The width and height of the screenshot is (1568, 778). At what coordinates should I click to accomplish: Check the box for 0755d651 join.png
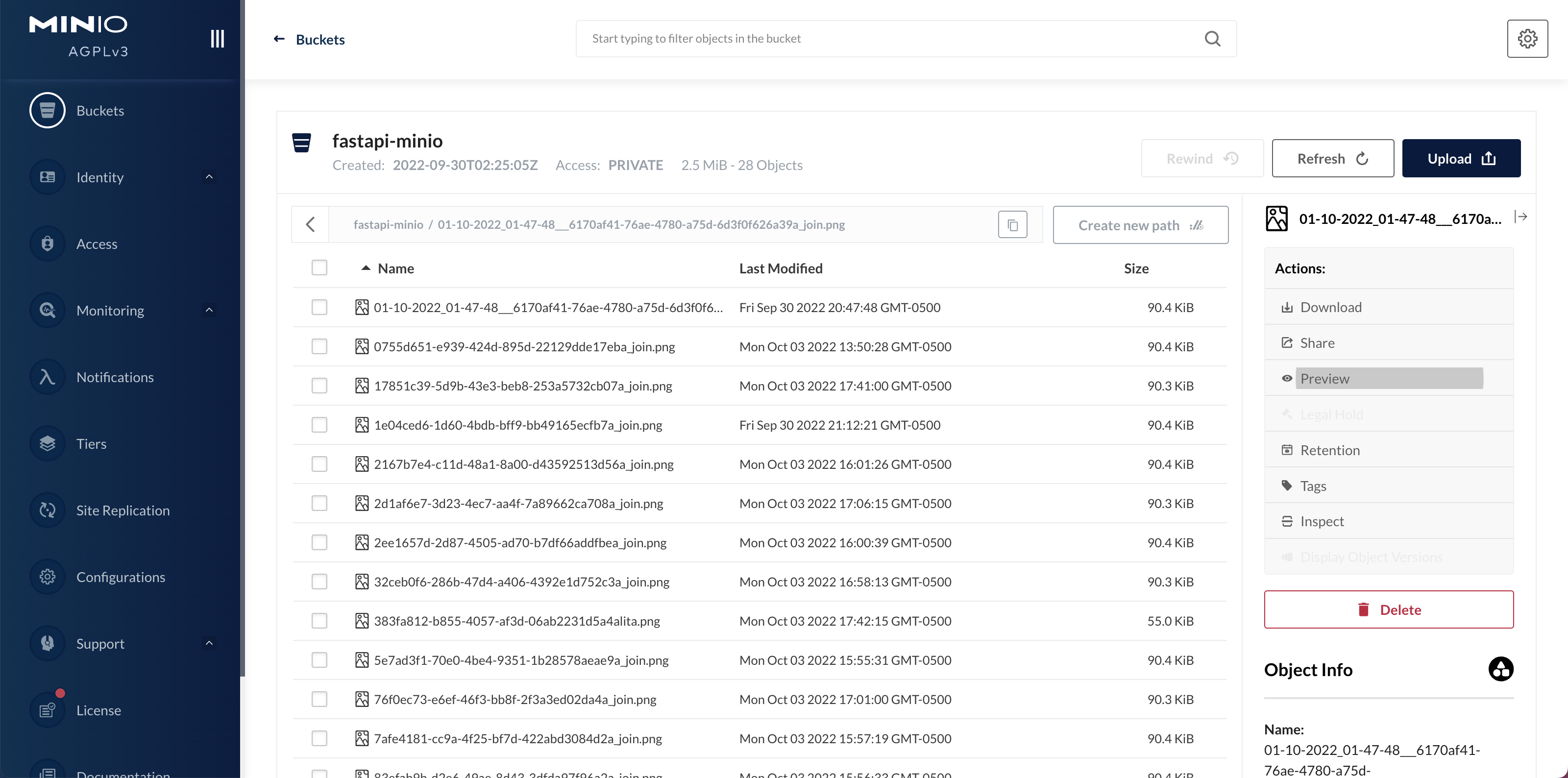pyautogui.click(x=319, y=346)
